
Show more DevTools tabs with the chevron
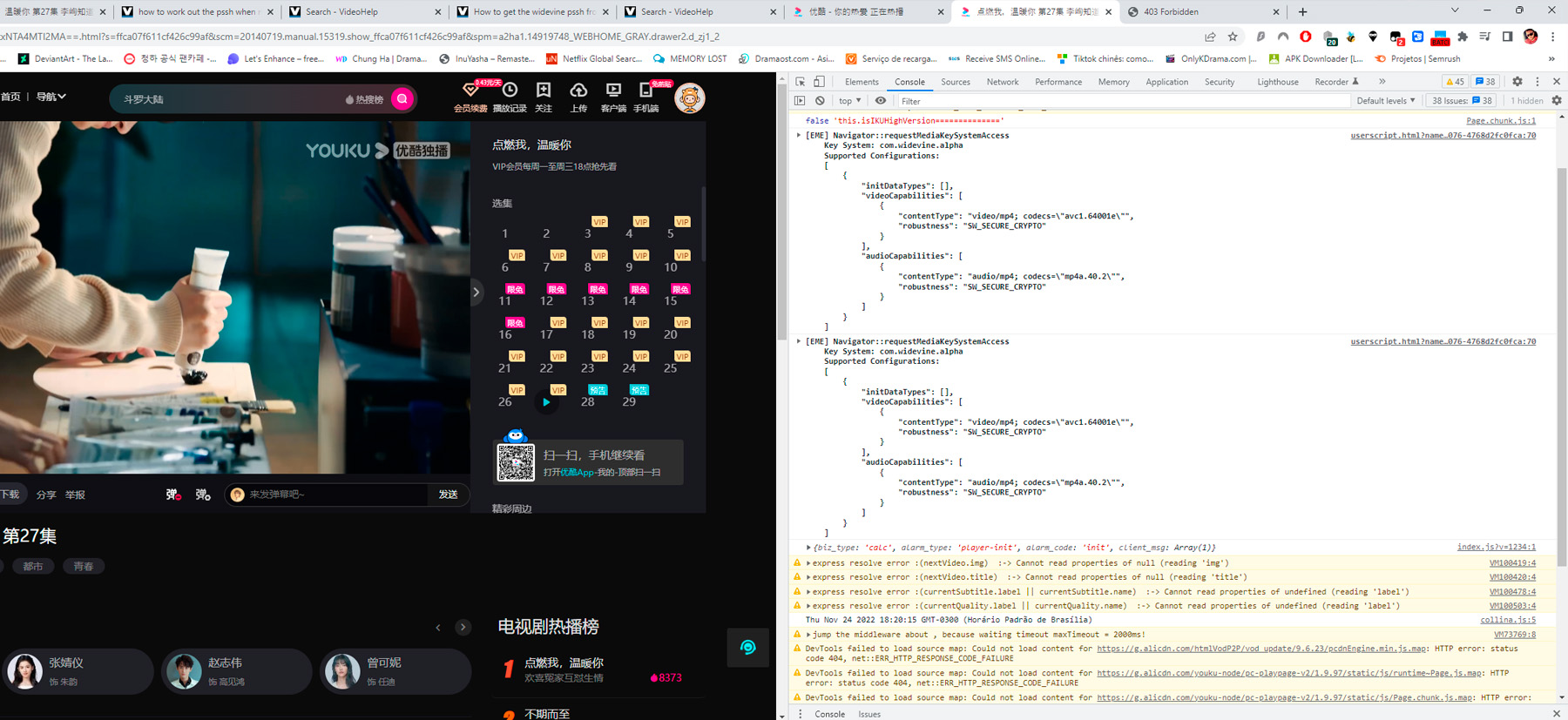(x=1382, y=82)
